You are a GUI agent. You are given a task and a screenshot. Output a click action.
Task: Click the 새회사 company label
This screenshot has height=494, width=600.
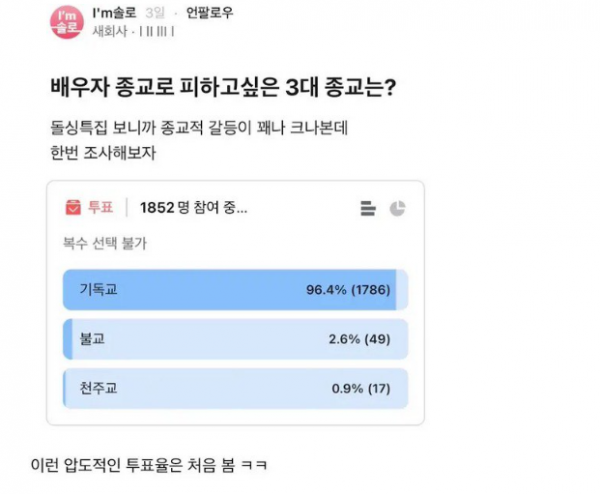coord(109,31)
